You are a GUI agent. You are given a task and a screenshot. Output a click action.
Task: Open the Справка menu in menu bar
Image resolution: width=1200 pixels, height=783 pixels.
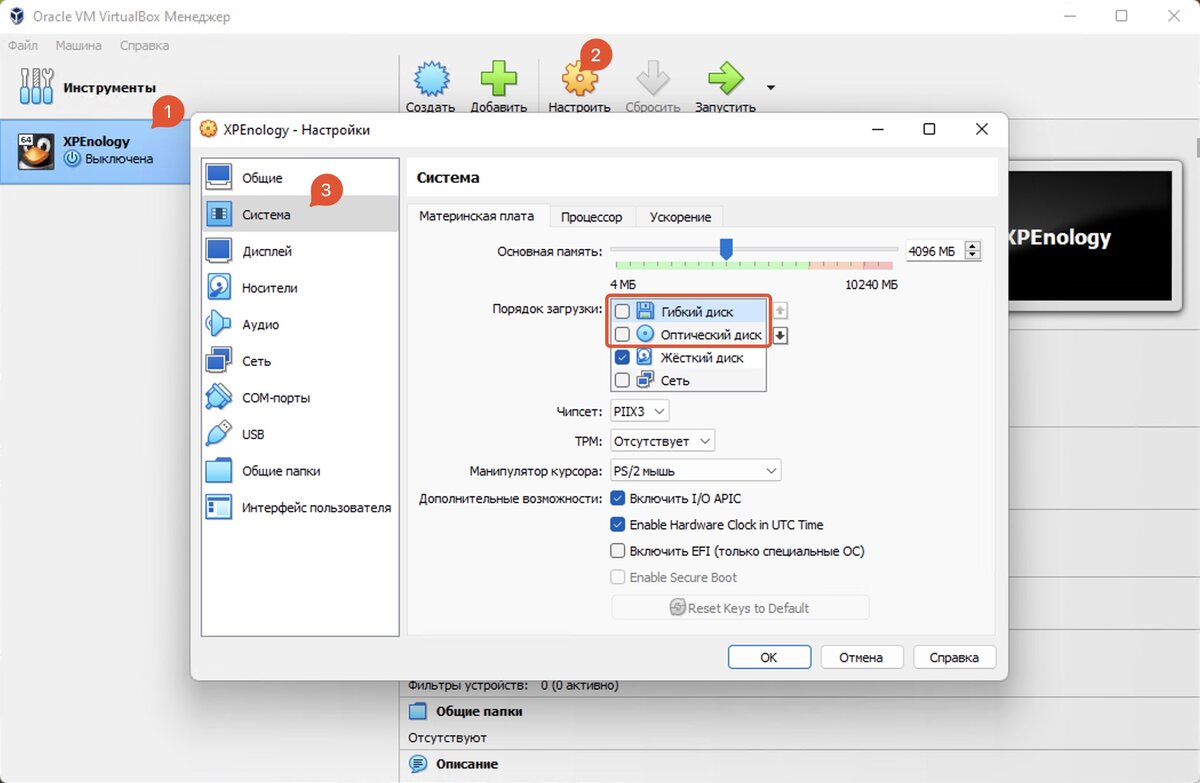(x=144, y=45)
